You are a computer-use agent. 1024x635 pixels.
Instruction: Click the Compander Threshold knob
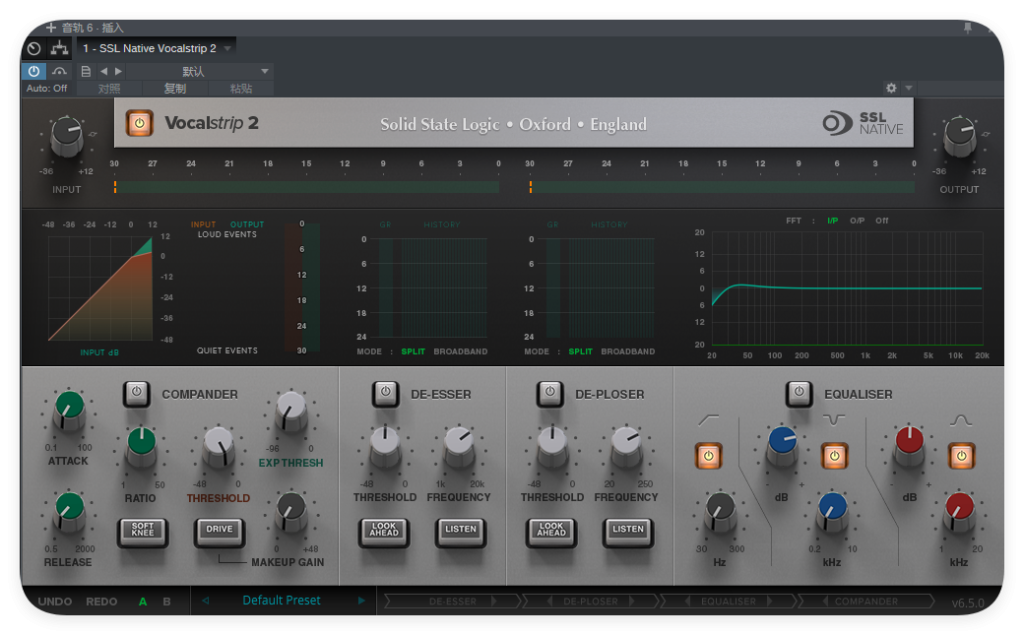point(218,446)
